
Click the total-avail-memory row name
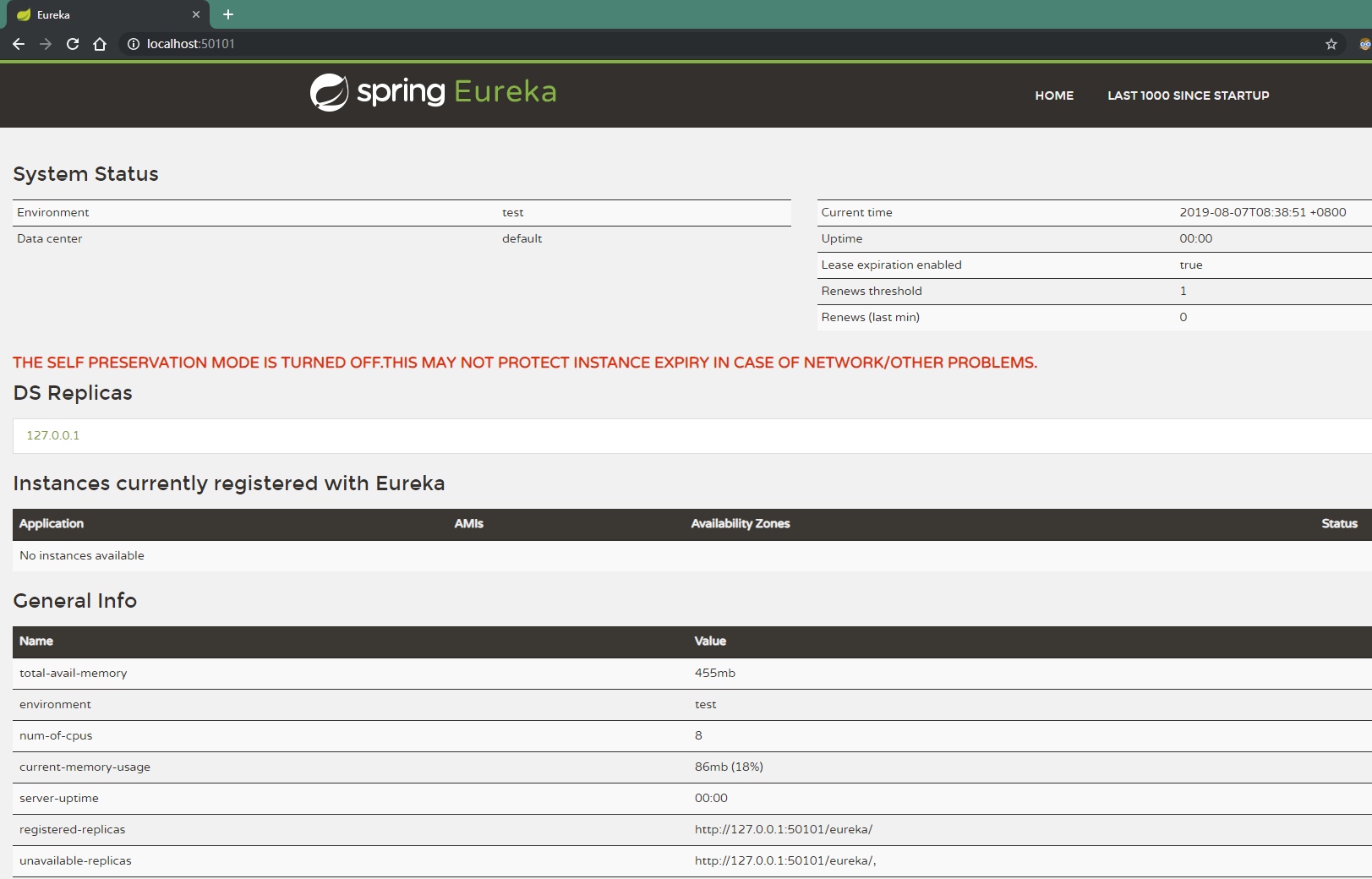74,674
